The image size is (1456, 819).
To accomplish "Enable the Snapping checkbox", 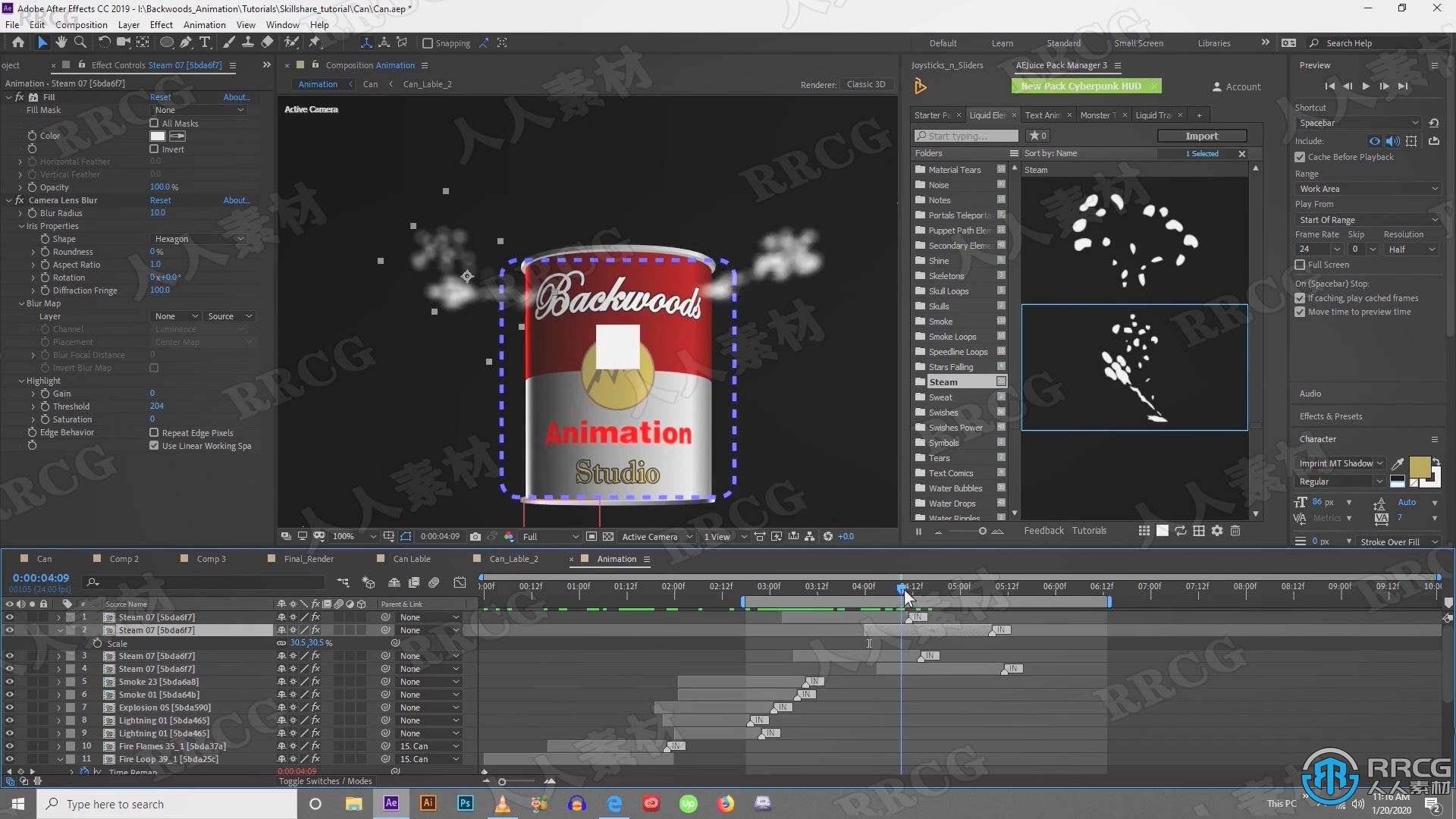I will [427, 43].
